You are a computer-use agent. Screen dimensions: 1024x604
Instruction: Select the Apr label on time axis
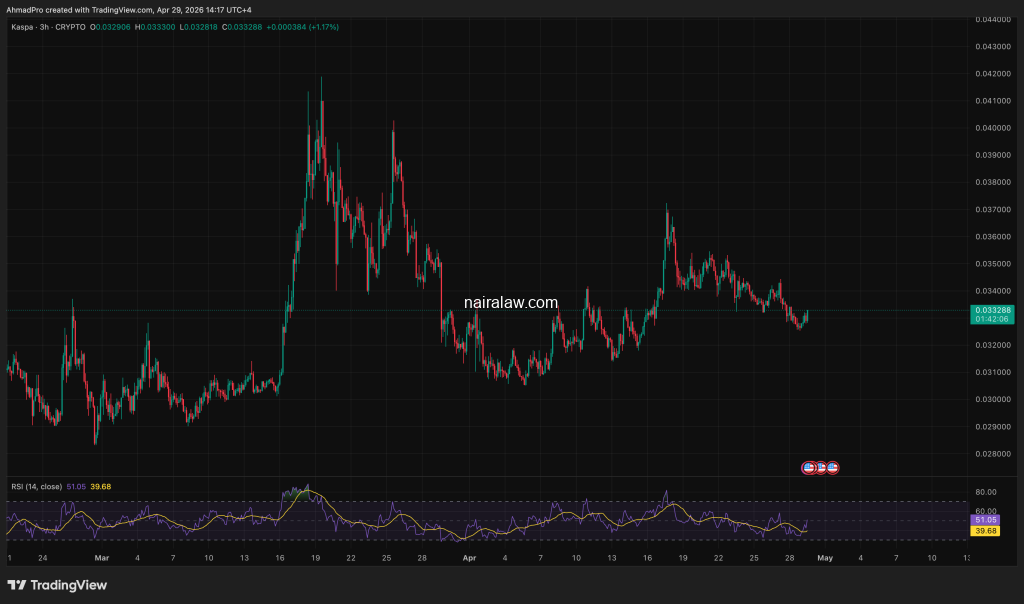point(470,557)
